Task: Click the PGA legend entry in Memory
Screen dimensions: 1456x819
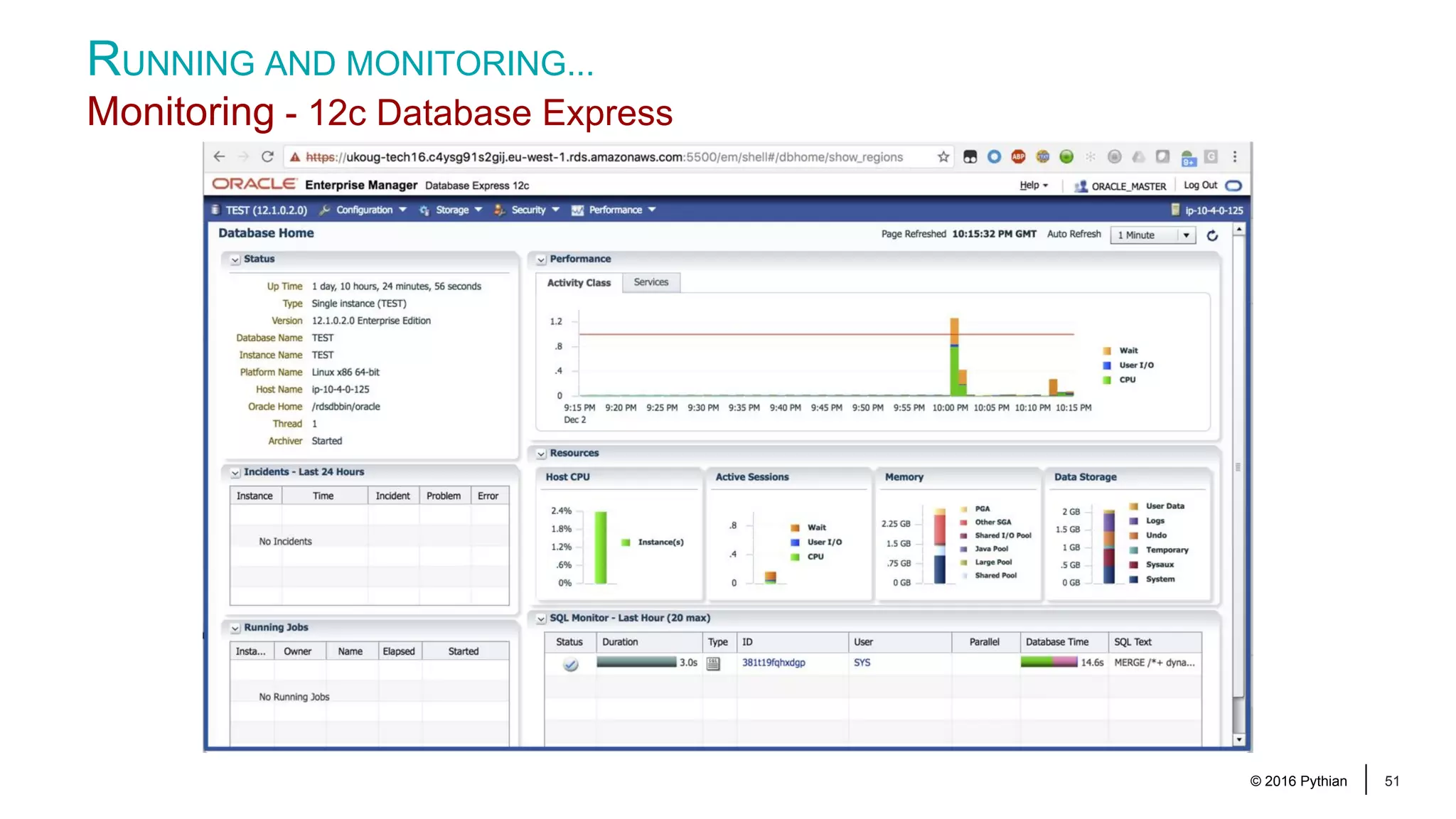Action: (975, 509)
